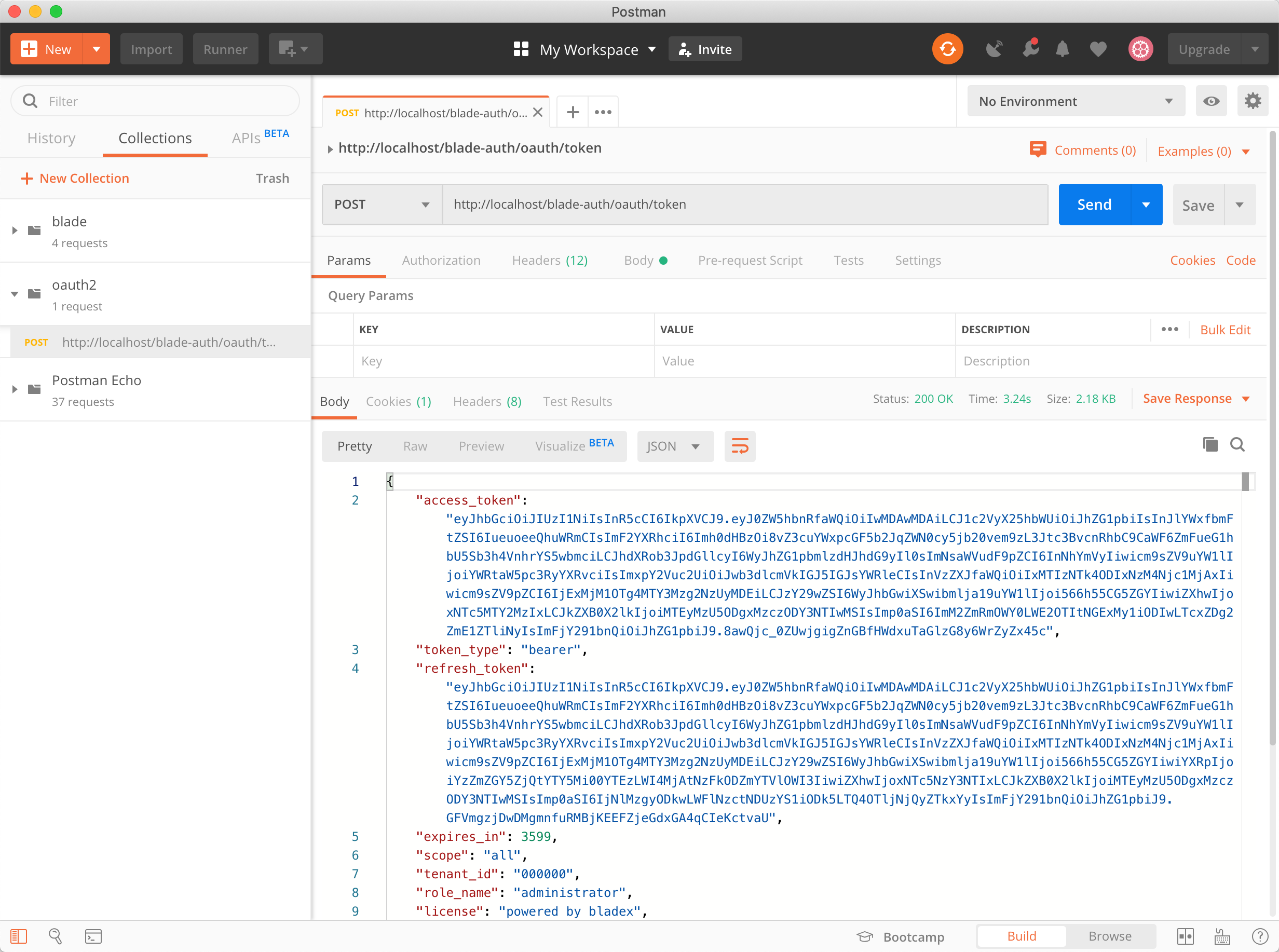Open the JSON format dropdown

tap(675, 446)
